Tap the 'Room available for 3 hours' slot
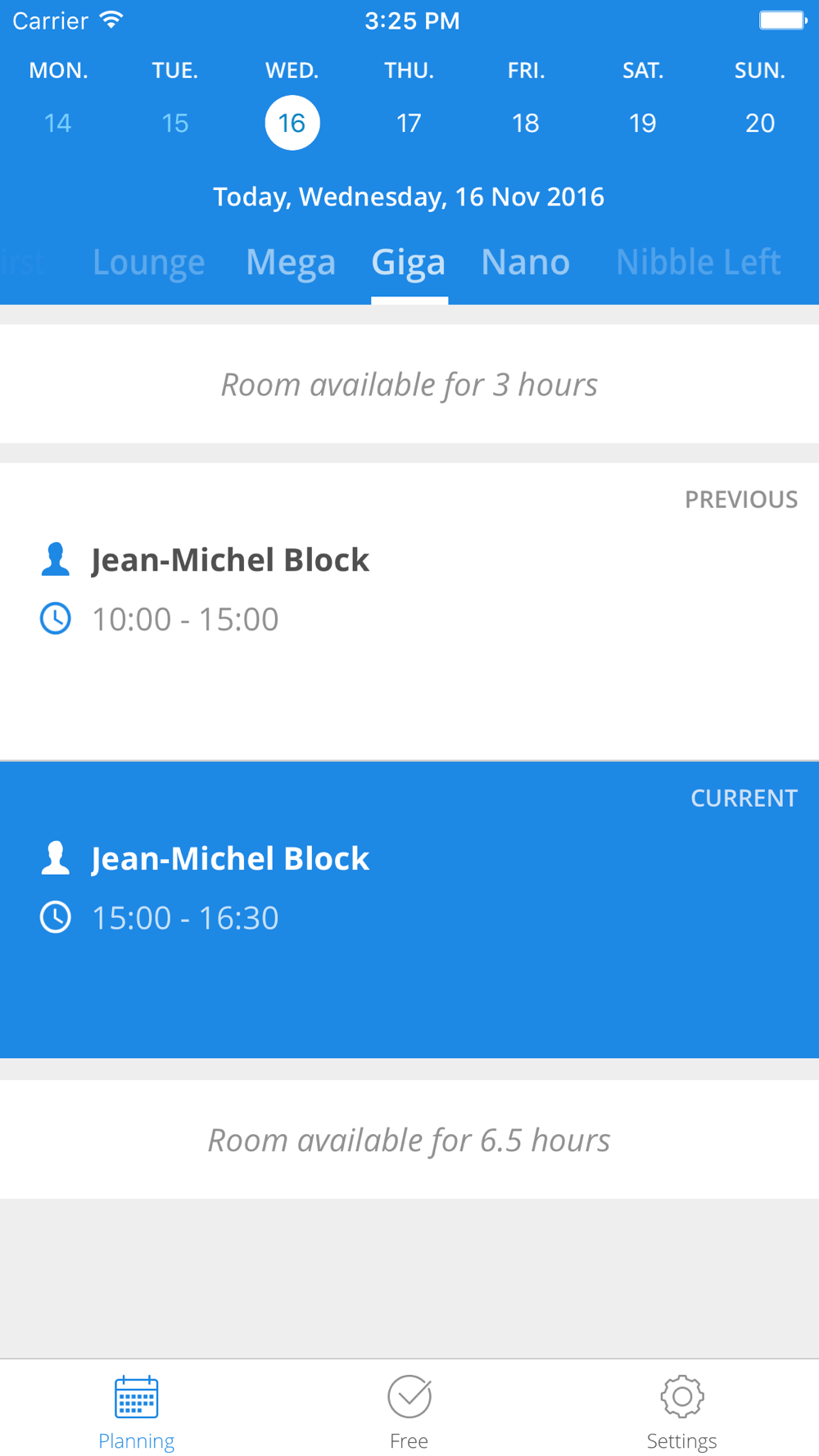Viewport: 819px width, 1456px height. (409, 384)
